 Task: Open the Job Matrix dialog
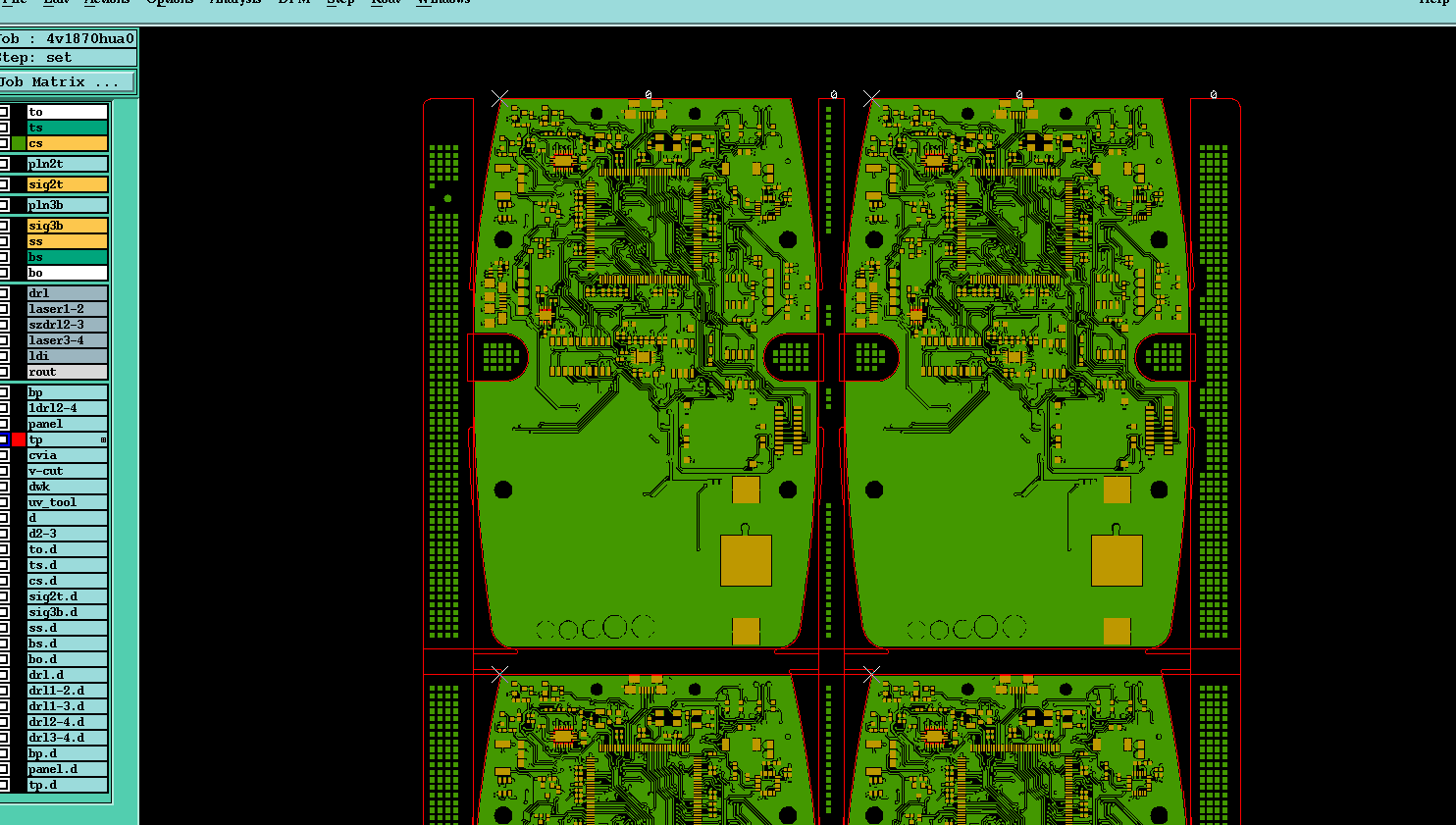tap(68, 82)
